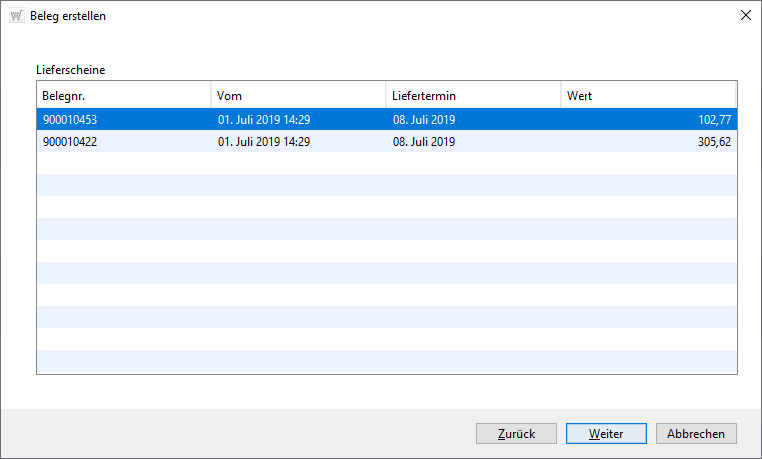This screenshot has height=459, width=762.
Task: Click the Beleg erstellen window title
Action: tap(68, 16)
